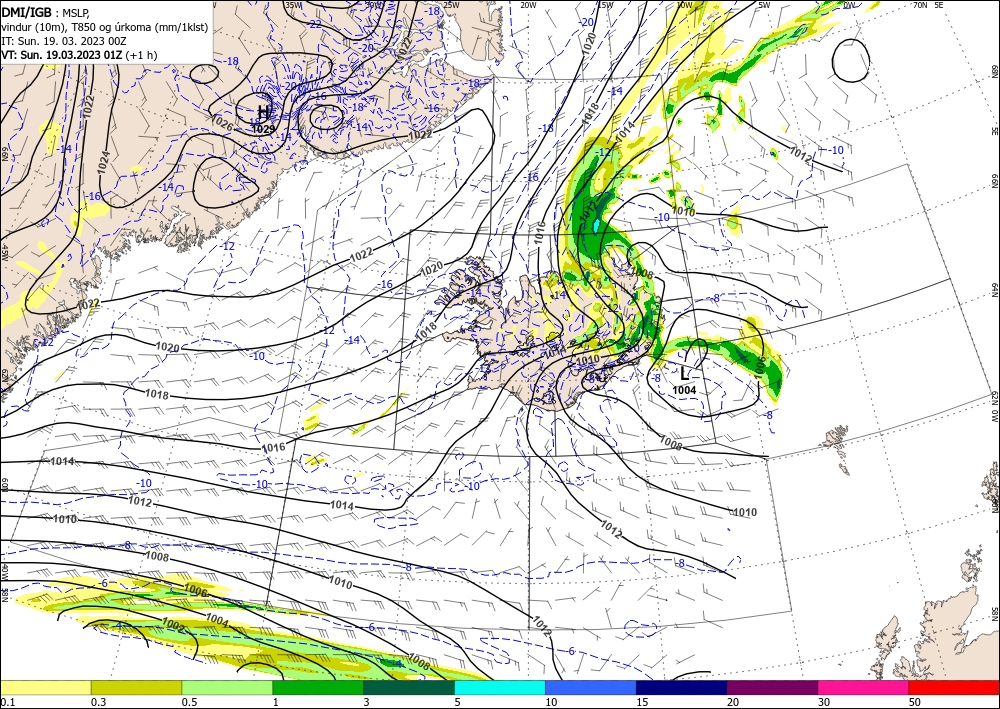Click the 1024 isobar label
The image size is (1000, 709).
(x=104, y=162)
